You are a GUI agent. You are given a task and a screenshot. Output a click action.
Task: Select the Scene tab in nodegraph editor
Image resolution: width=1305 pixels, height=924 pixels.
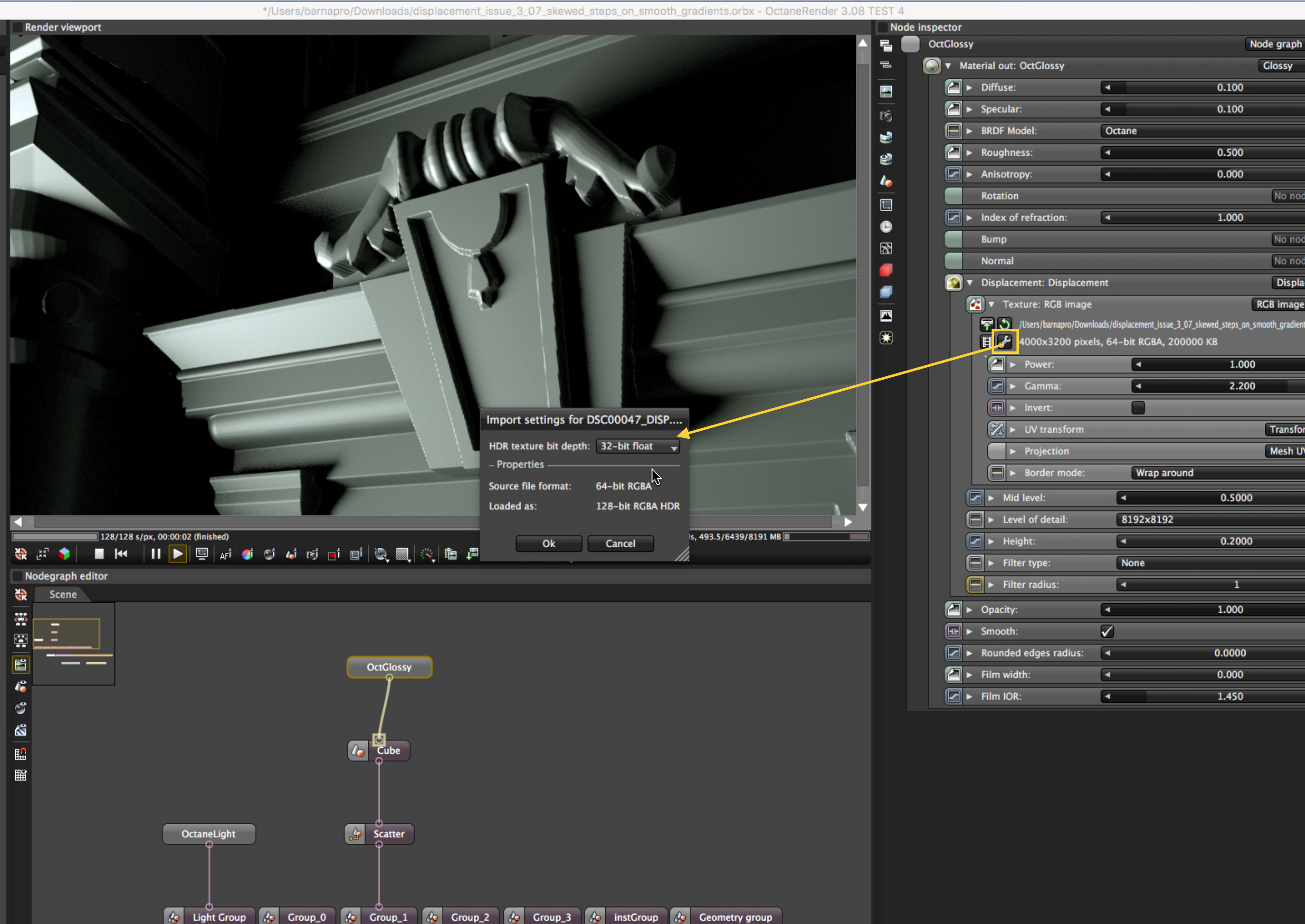tap(63, 595)
